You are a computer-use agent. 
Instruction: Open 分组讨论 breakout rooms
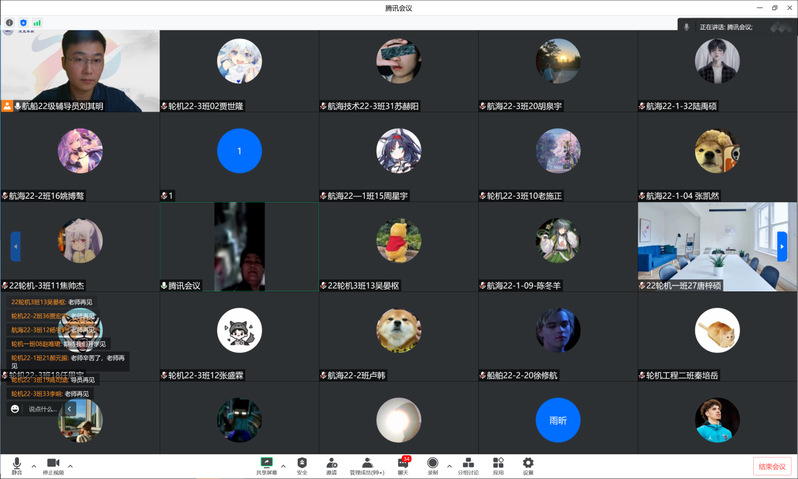468,465
